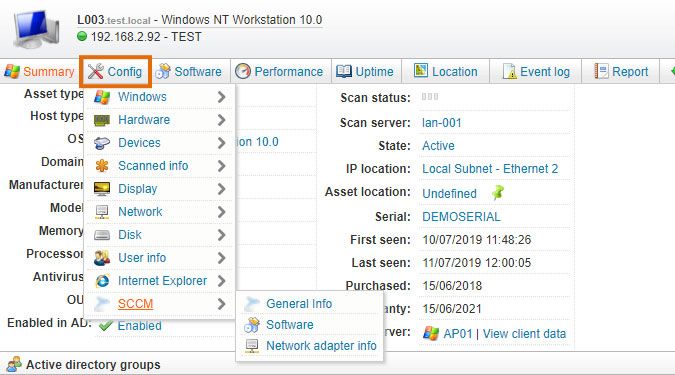Expand the Network submenu arrow
This screenshot has height=375, width=675.
[221, 212]
